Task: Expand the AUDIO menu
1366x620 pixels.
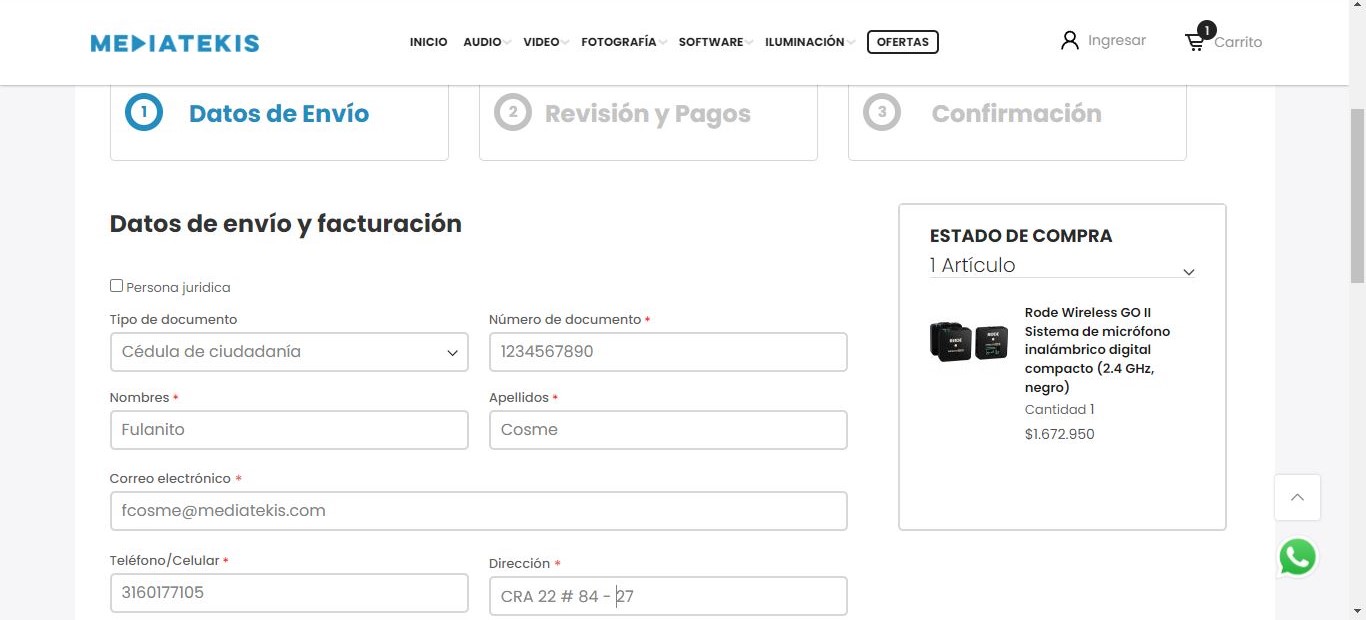Action: [487, 42]
